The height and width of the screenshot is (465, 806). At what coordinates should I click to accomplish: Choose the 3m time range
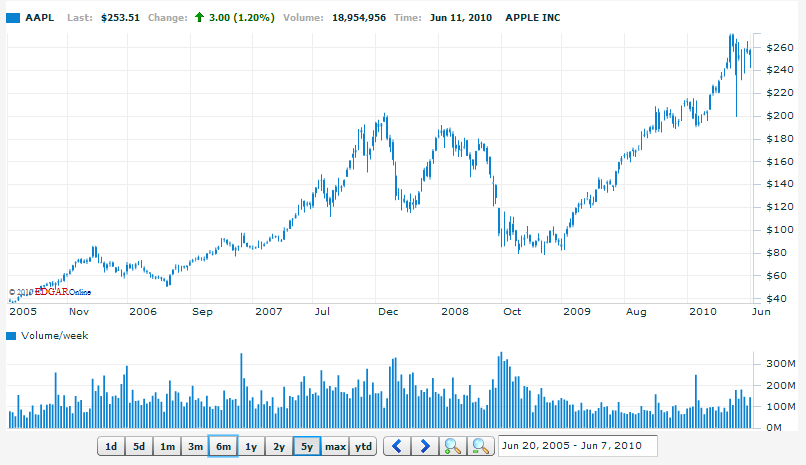pos(195,446)
